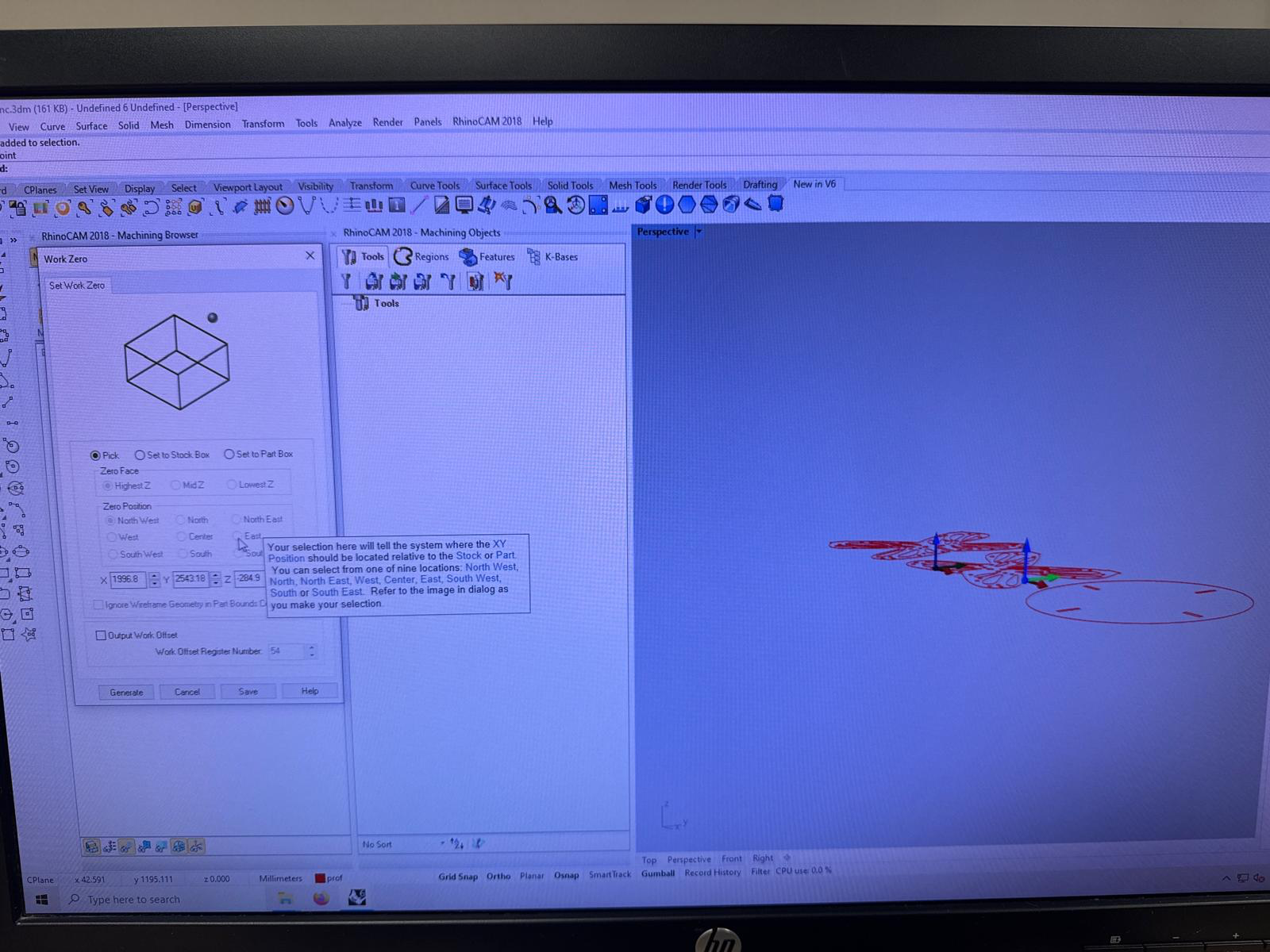Click the first icon in Machining Browser bottom bar
This screenshot has height=952, width=1270.
(x=91, y=846)
